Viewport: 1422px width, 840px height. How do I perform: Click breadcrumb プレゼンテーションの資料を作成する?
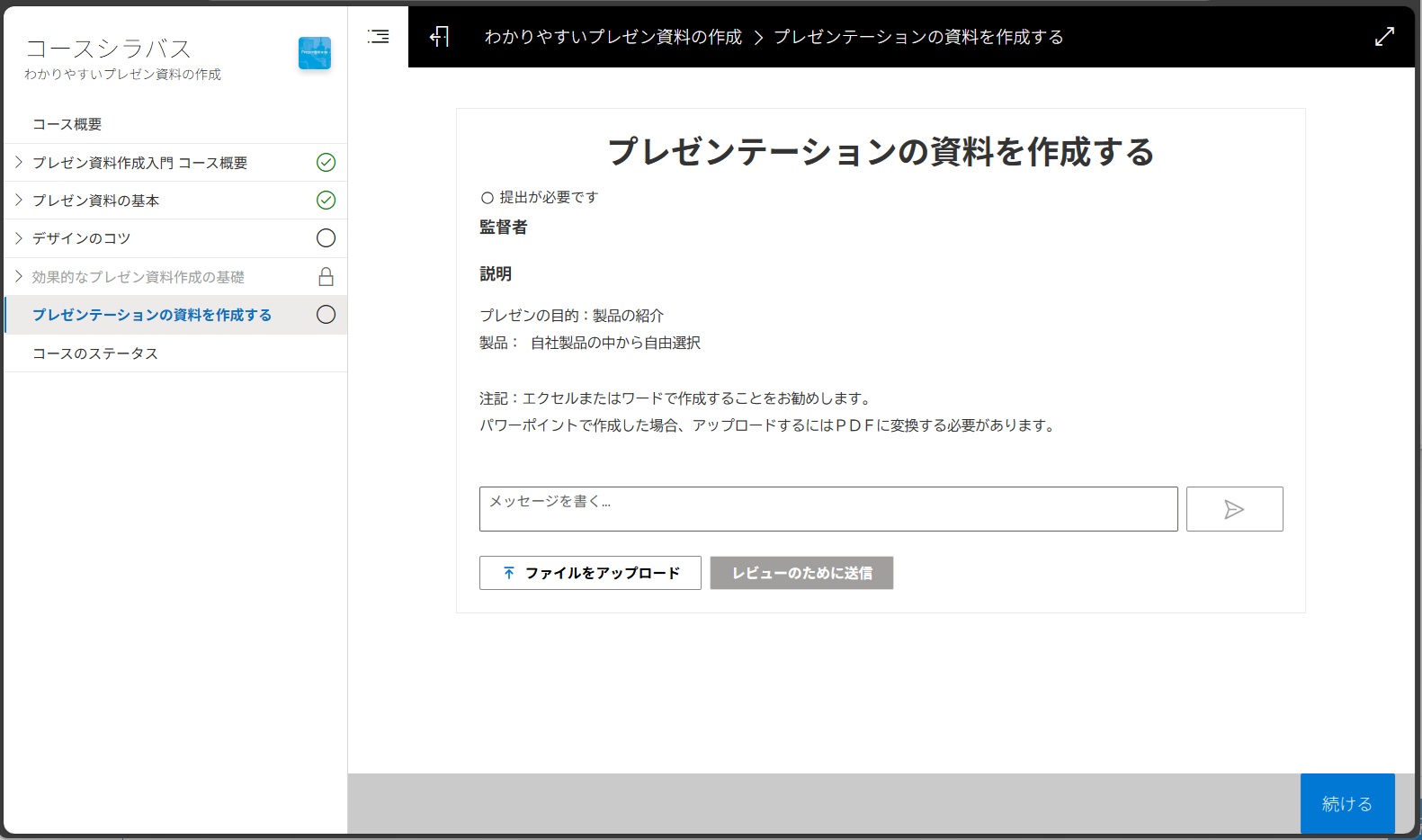click(918, 37)
